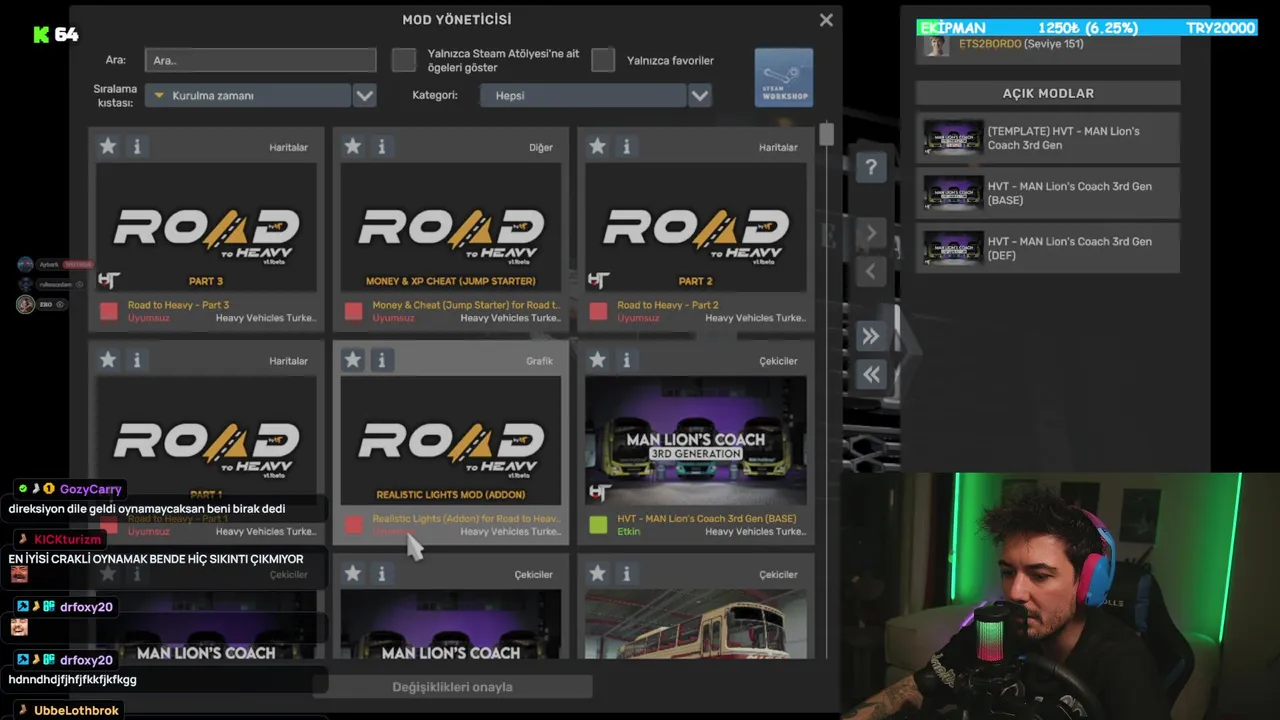Screen dimensions: 1280x720
Task: Star the Money & XP Cheat mod
Action: click(x=352, y=147)
